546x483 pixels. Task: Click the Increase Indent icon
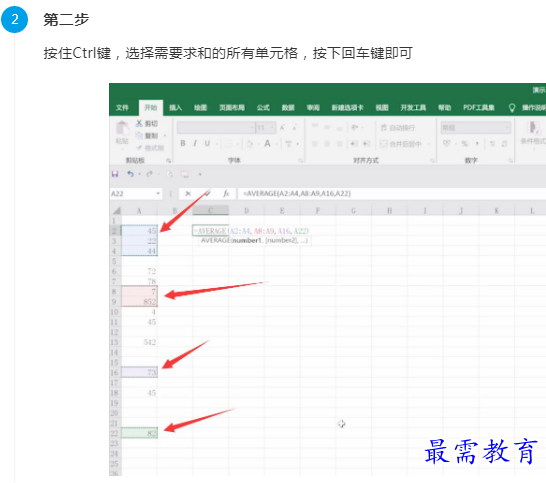(366, 143)
